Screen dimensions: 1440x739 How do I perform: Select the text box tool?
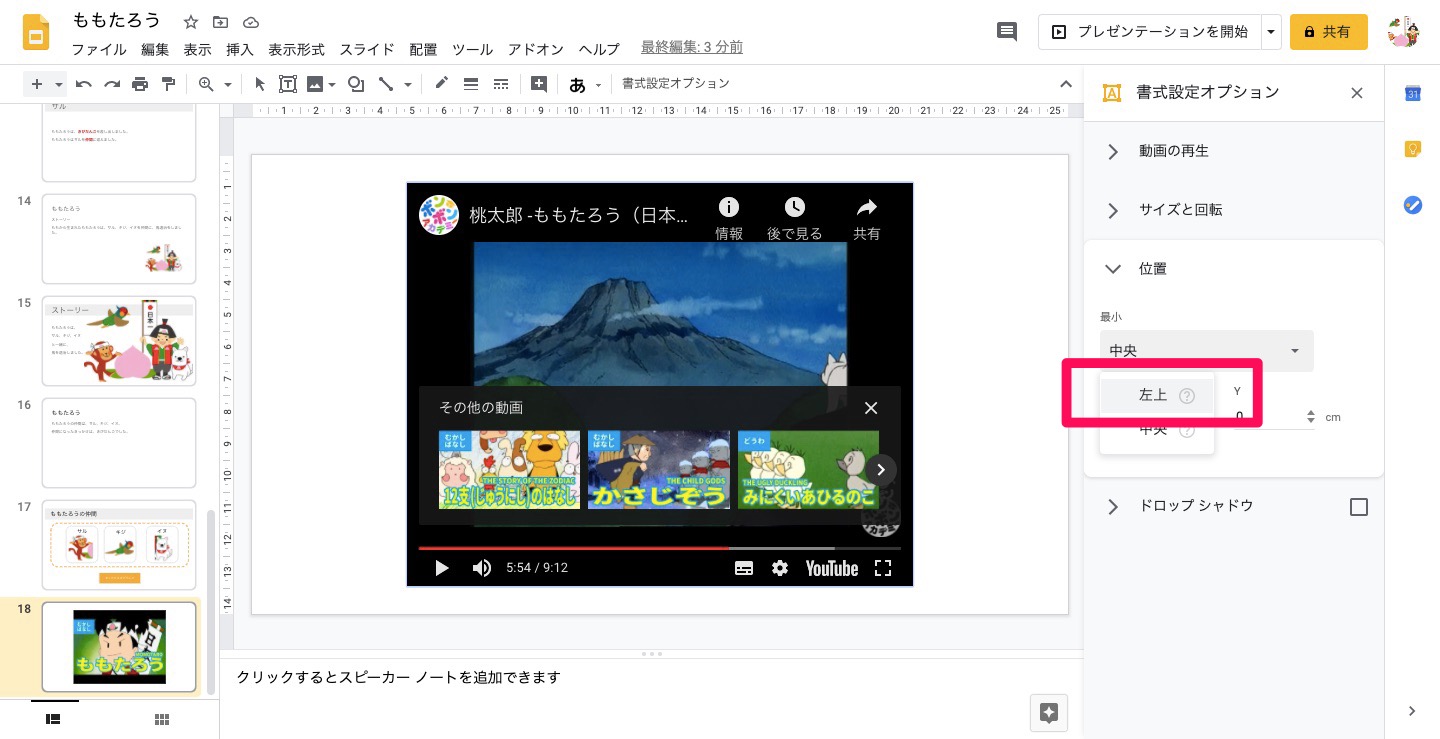tap(288, 84)
